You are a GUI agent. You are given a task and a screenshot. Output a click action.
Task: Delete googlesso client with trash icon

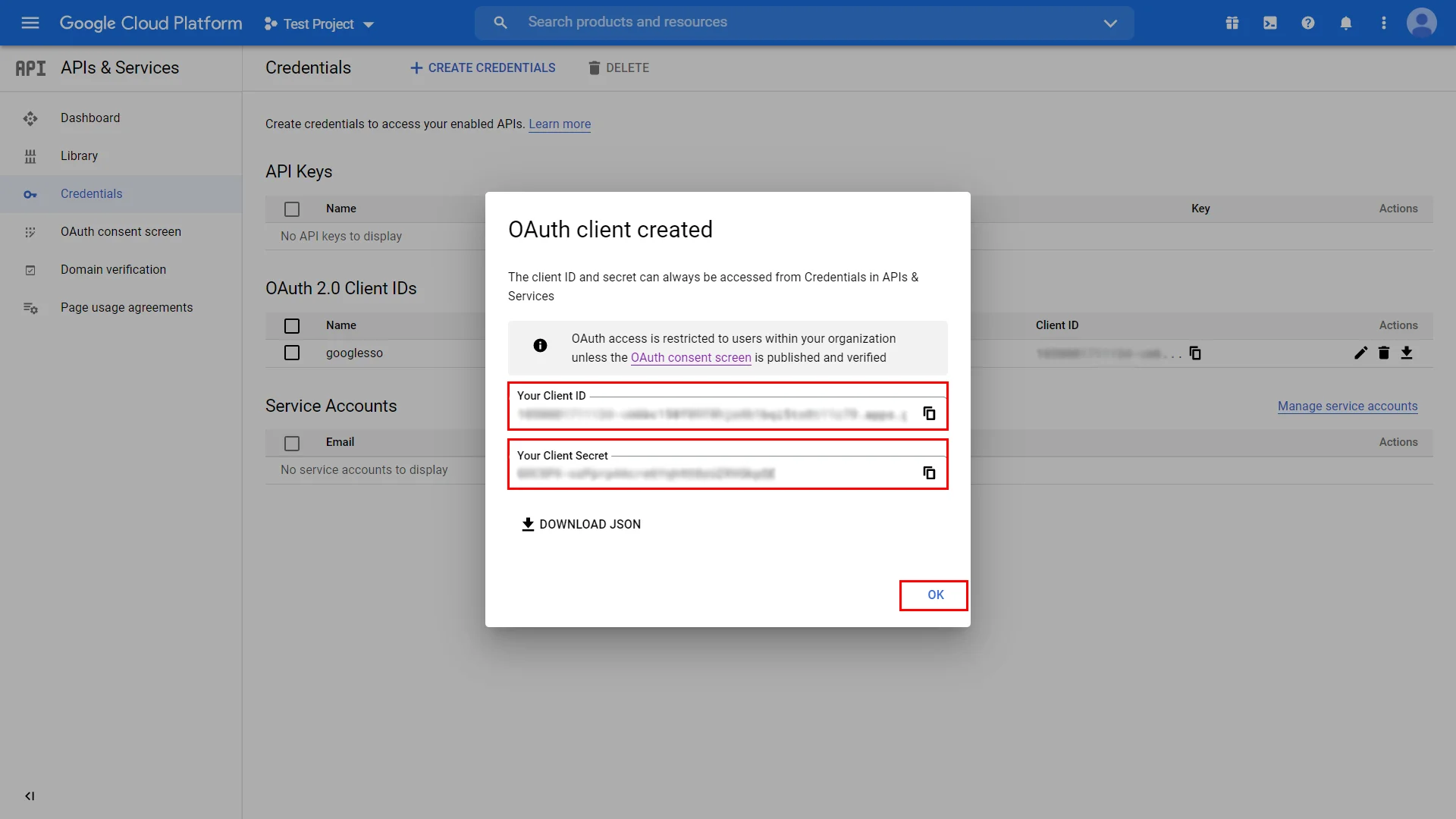point(1384,353)
